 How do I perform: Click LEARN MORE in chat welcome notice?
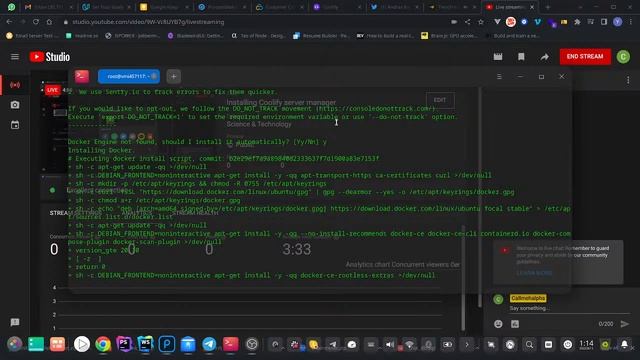pyautogui.click(x=534, y=273)
